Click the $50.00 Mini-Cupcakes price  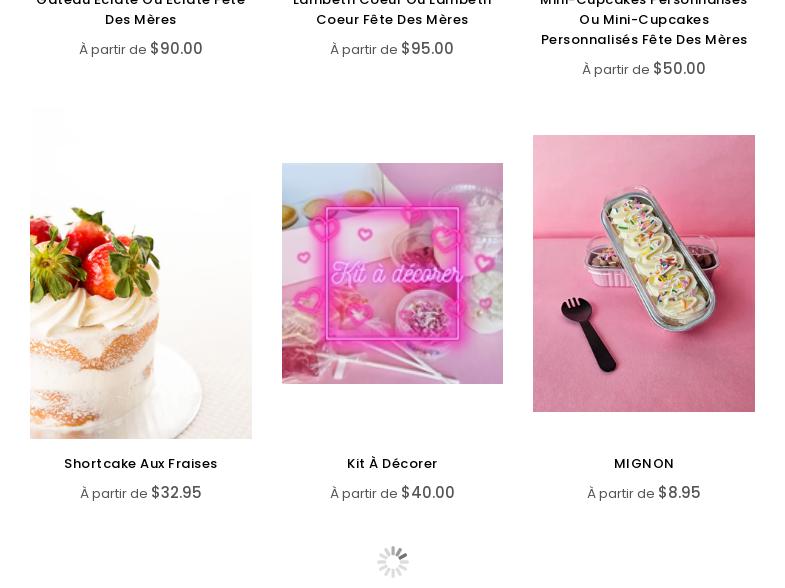point(679,69)
